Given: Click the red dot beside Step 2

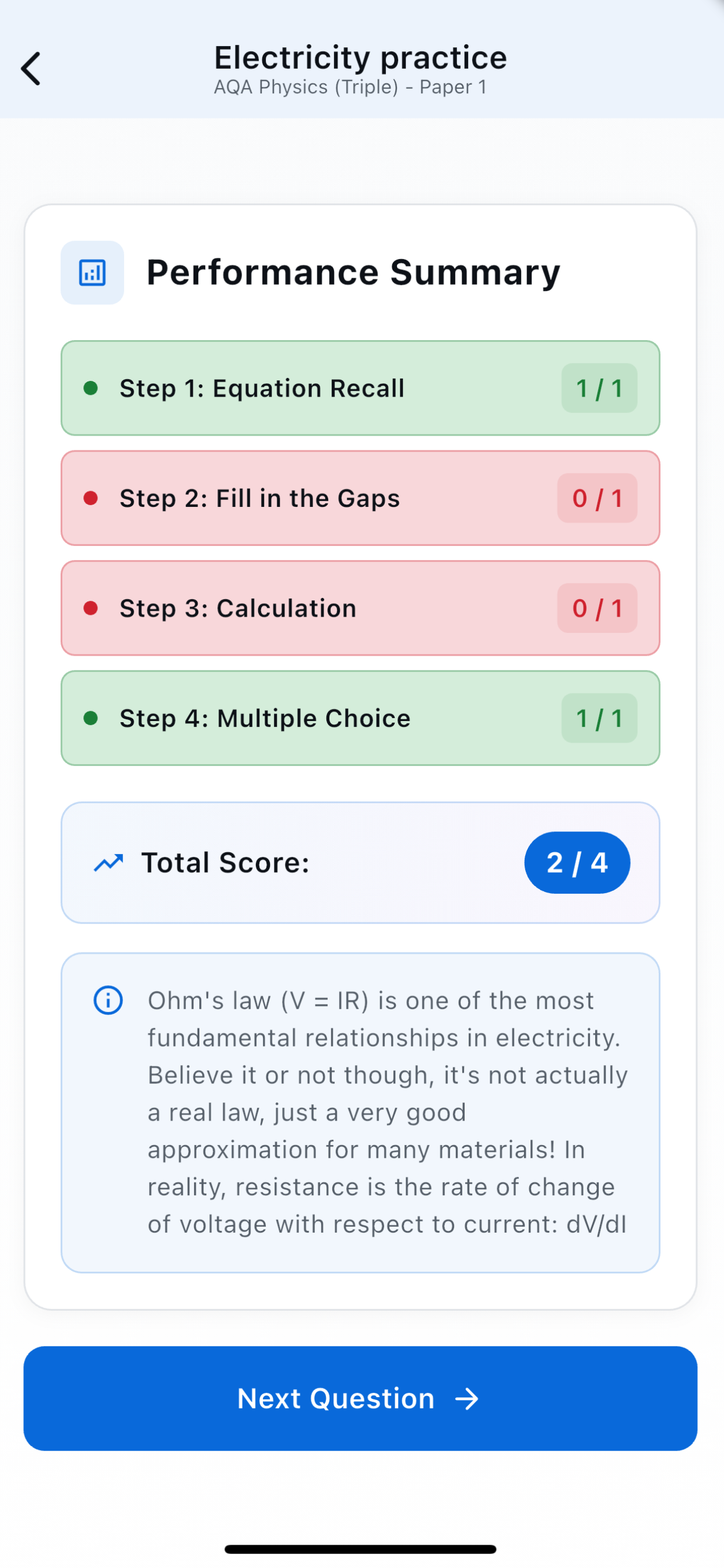Looking at the screenshot, I should tap(92, 498).
